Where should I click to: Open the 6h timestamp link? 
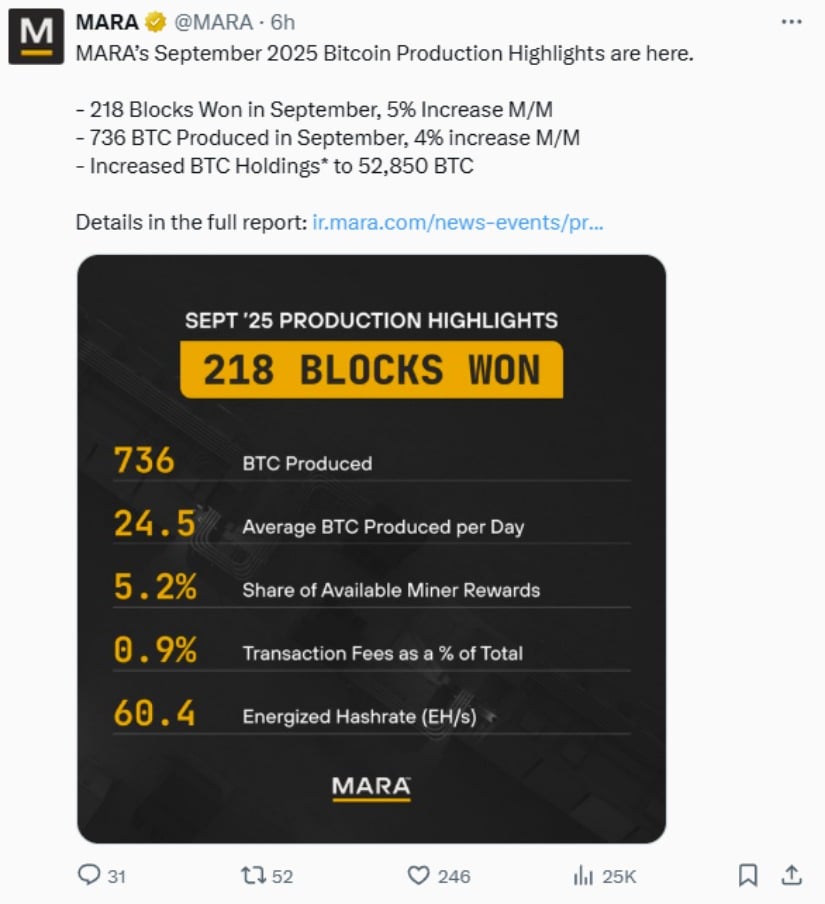283,22
